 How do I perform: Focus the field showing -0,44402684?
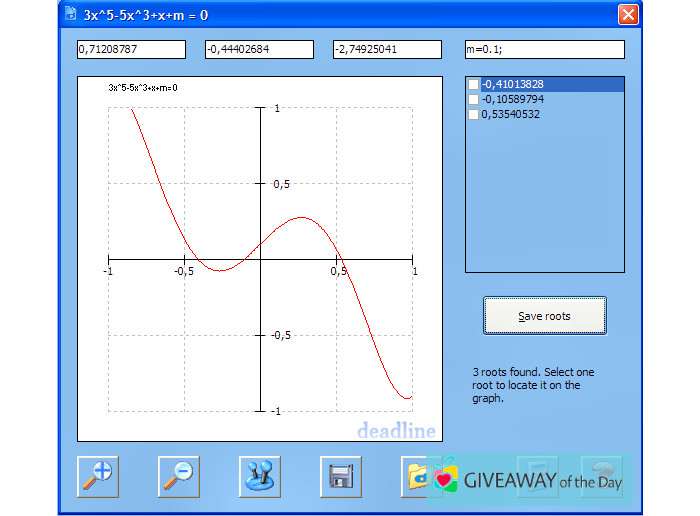coord(259,50)
